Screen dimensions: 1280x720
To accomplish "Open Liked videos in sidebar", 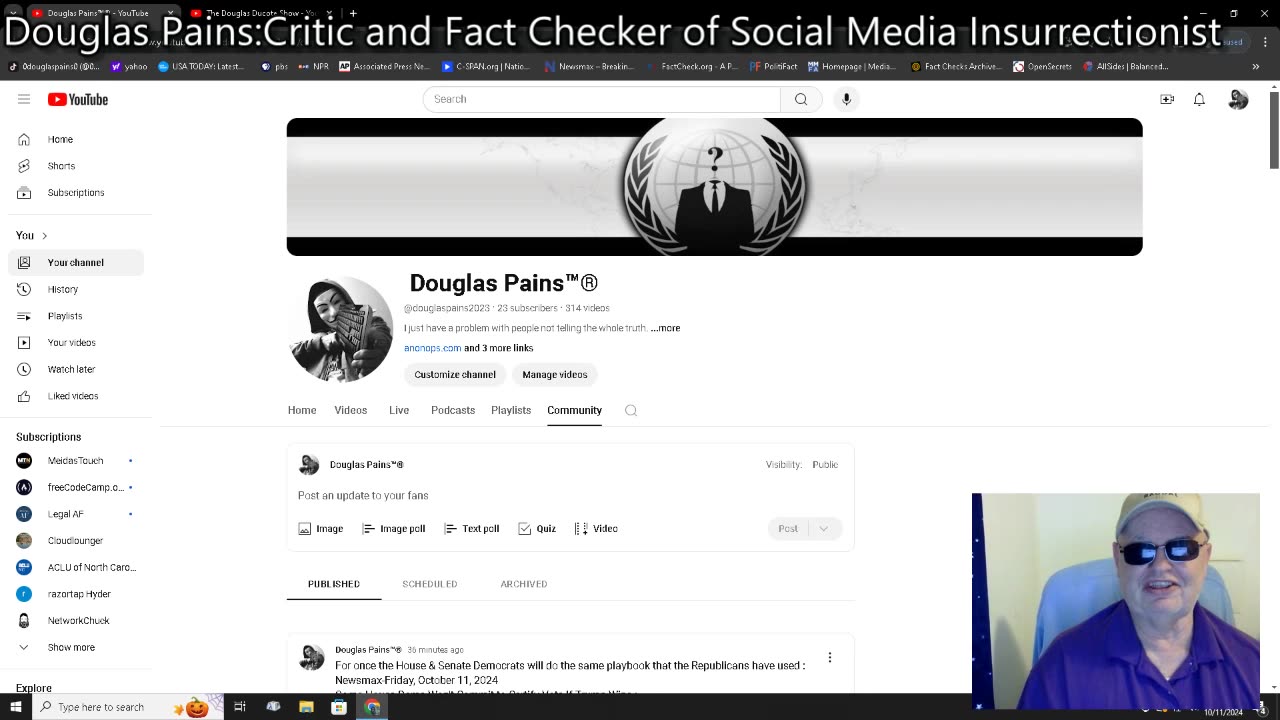I will point(76,396).
